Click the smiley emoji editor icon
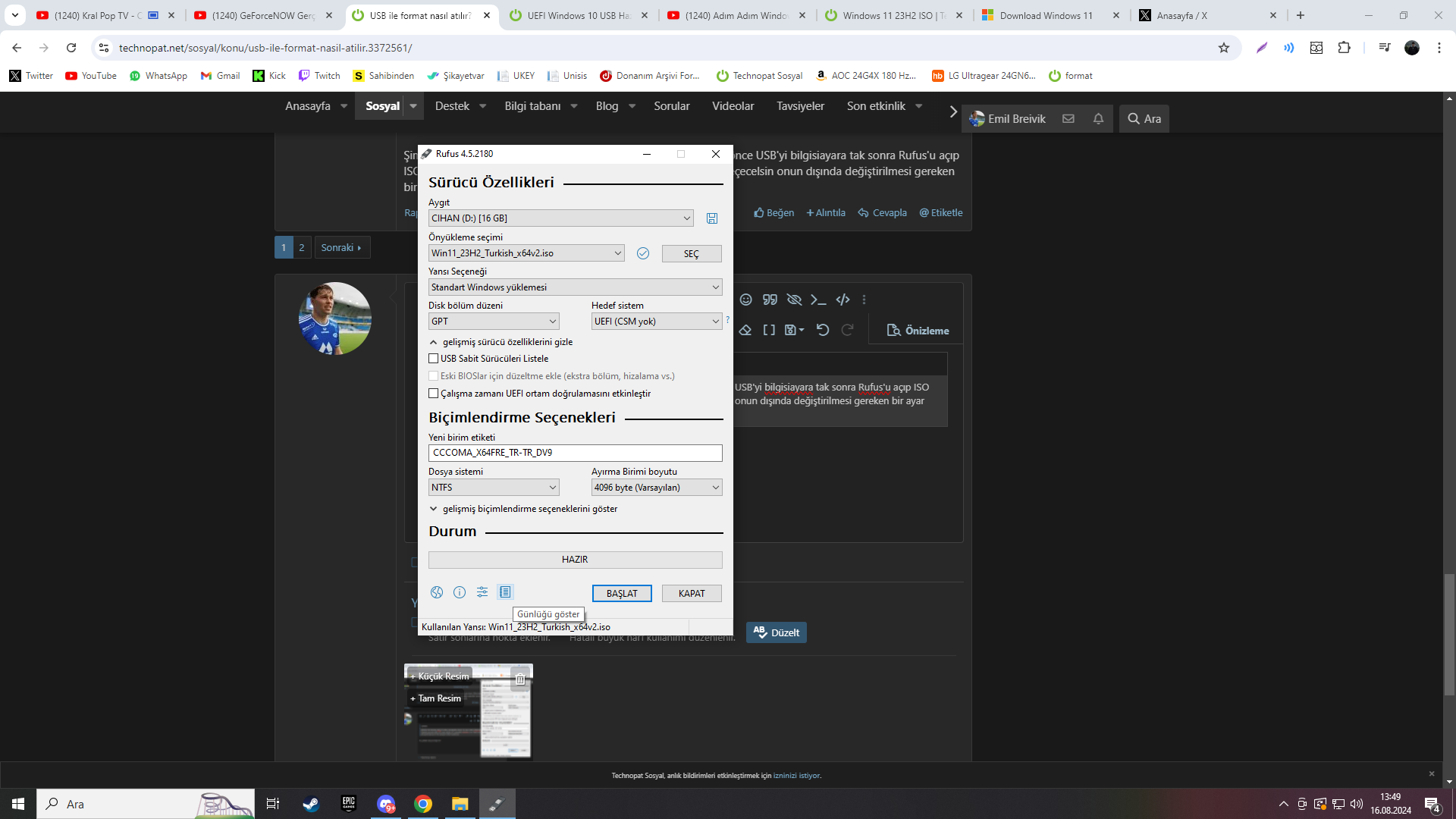Screen dimensions: 1456x819 pos(746,300)
